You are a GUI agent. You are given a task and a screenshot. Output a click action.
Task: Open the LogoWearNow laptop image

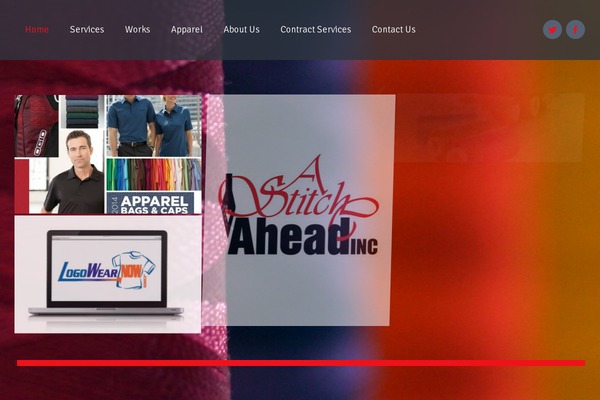click(108, 274)
